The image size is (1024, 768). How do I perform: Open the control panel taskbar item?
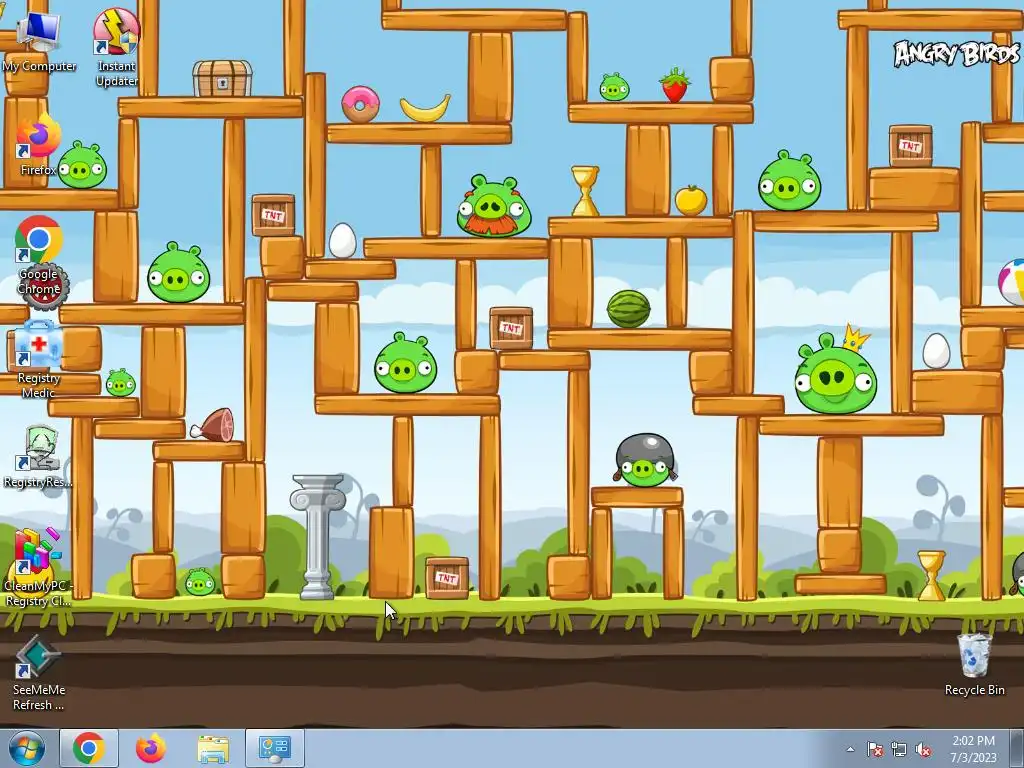pos(275,748)
